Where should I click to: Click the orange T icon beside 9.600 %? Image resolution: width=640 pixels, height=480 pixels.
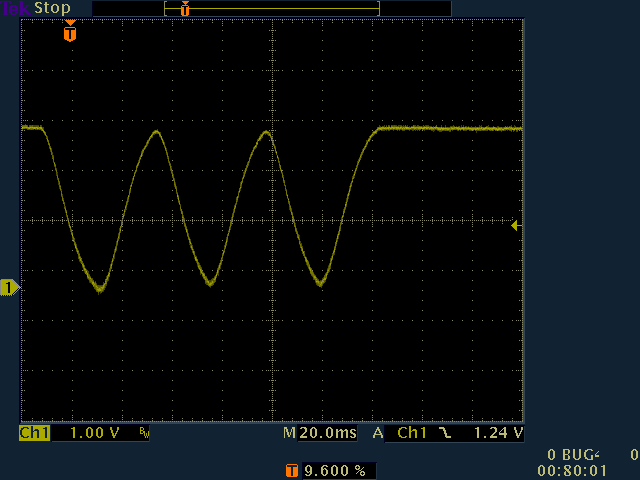click(x=292, y=470)
